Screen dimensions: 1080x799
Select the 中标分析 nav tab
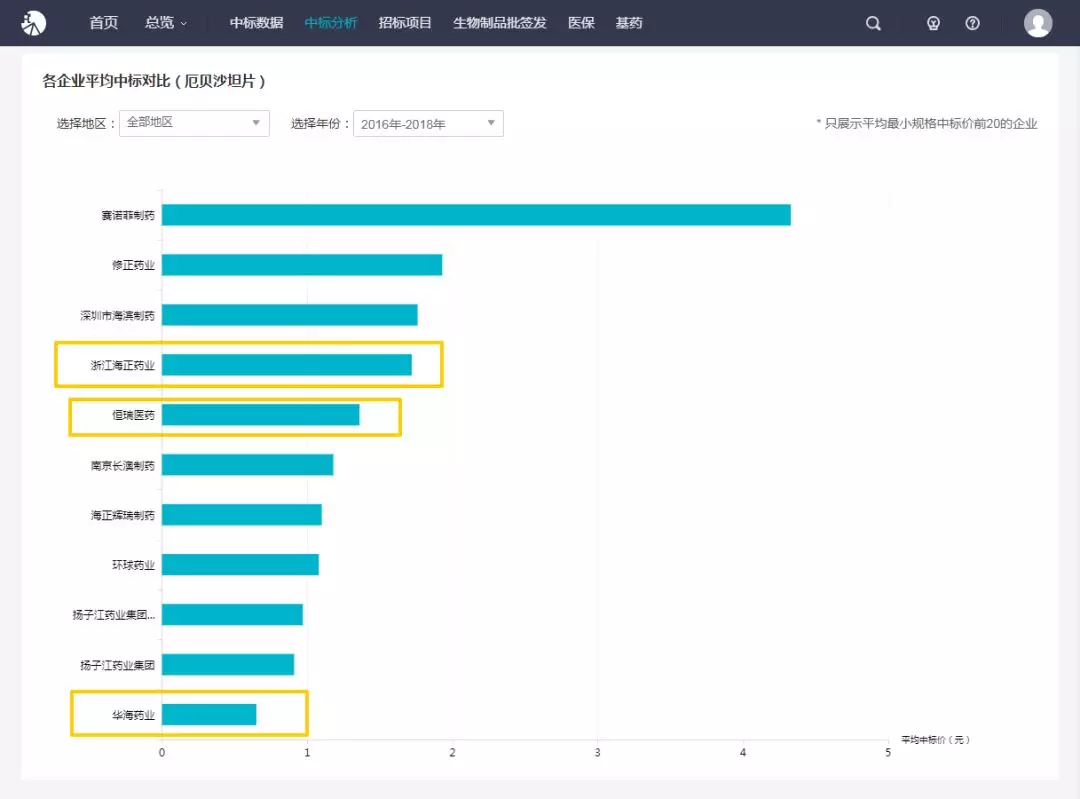pyautogui.click(x=331, y=23)
